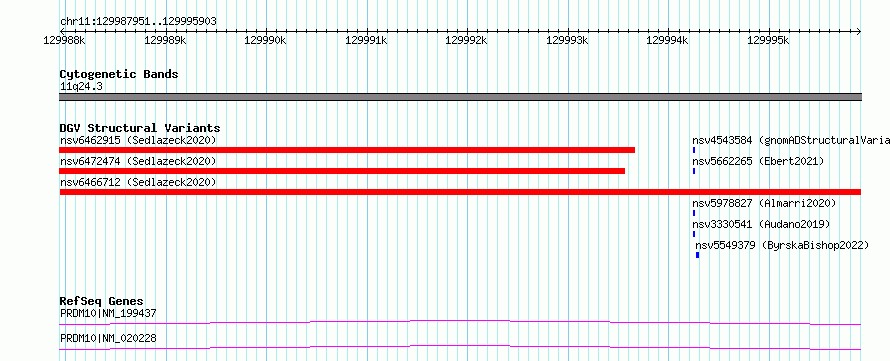Click the gray 11q24.3 cytogenetic band bar
The height and width of the screenshot is (361, 890).
tap(460, 97)
